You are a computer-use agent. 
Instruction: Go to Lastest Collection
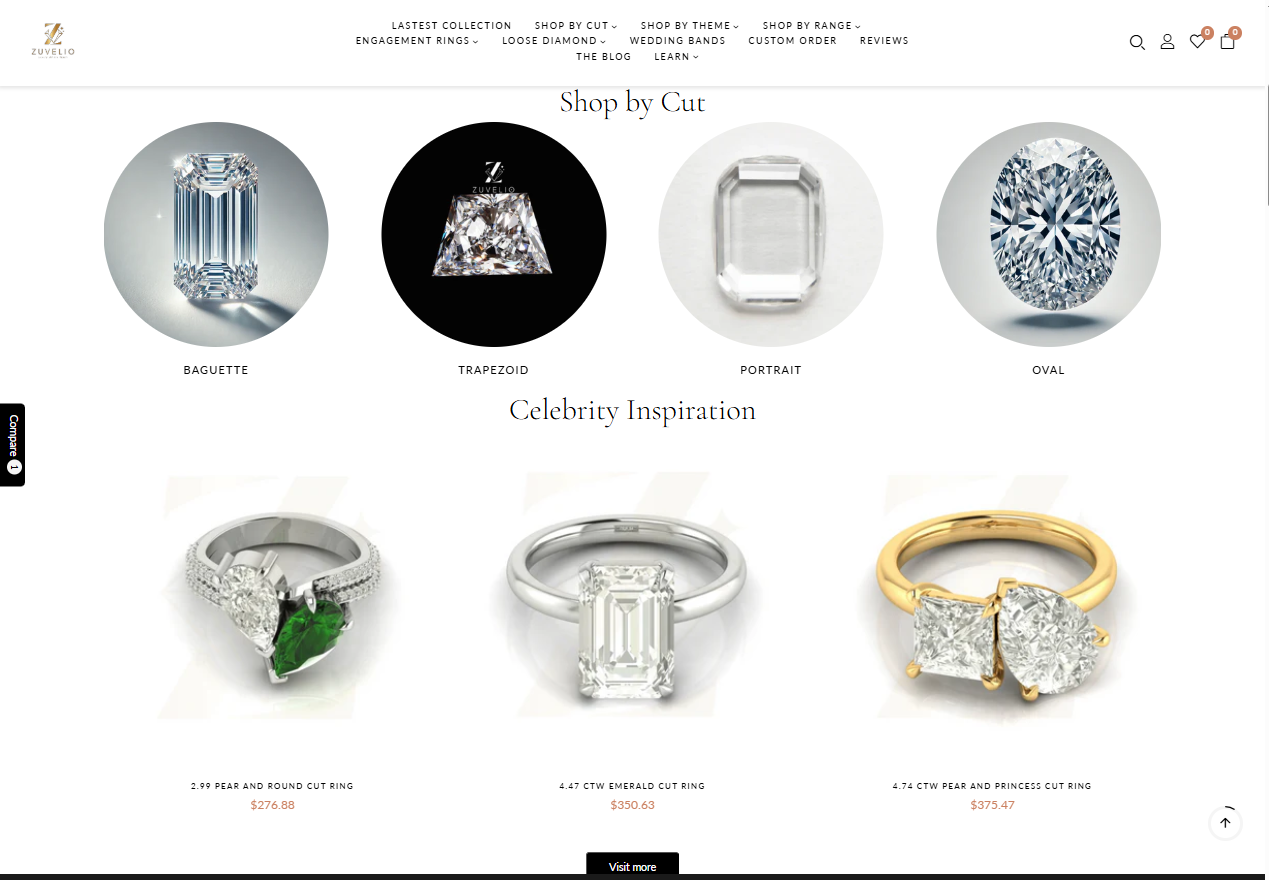point(451,25)
